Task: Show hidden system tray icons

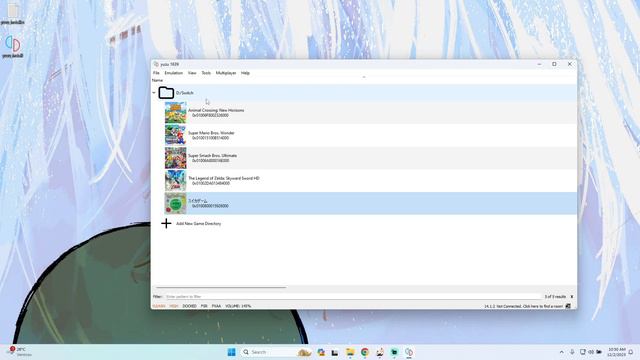Action: 562,352
